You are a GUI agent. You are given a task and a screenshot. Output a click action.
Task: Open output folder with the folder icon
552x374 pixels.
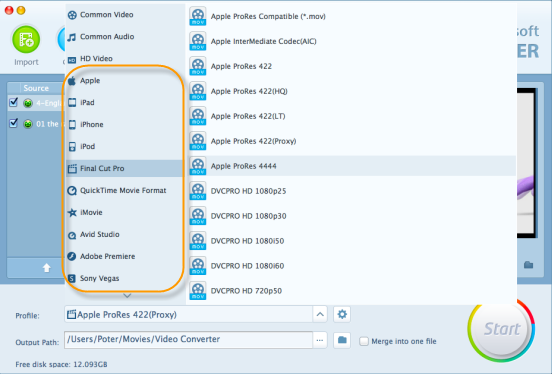(342, 340)
